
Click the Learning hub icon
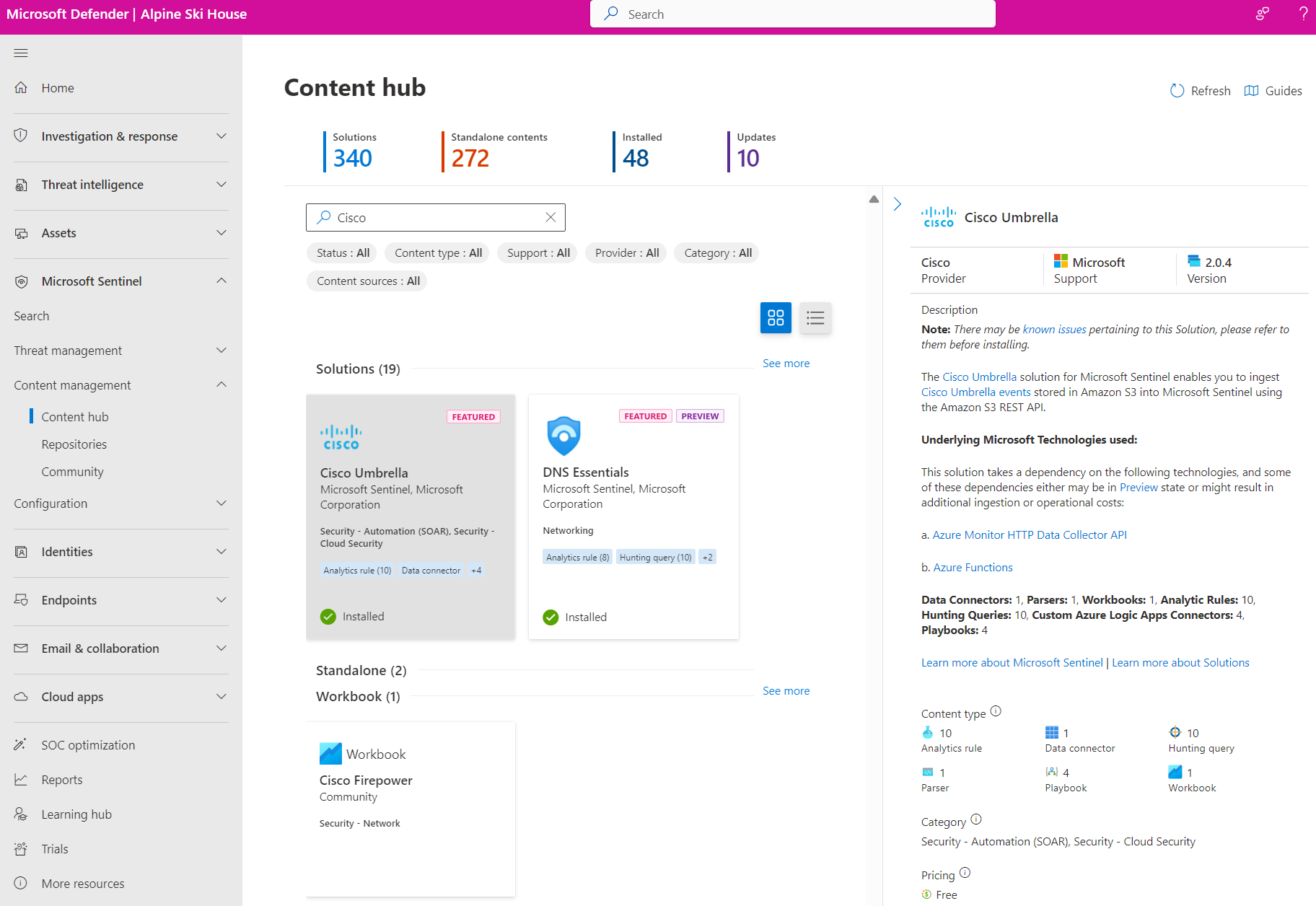(21, 814)
